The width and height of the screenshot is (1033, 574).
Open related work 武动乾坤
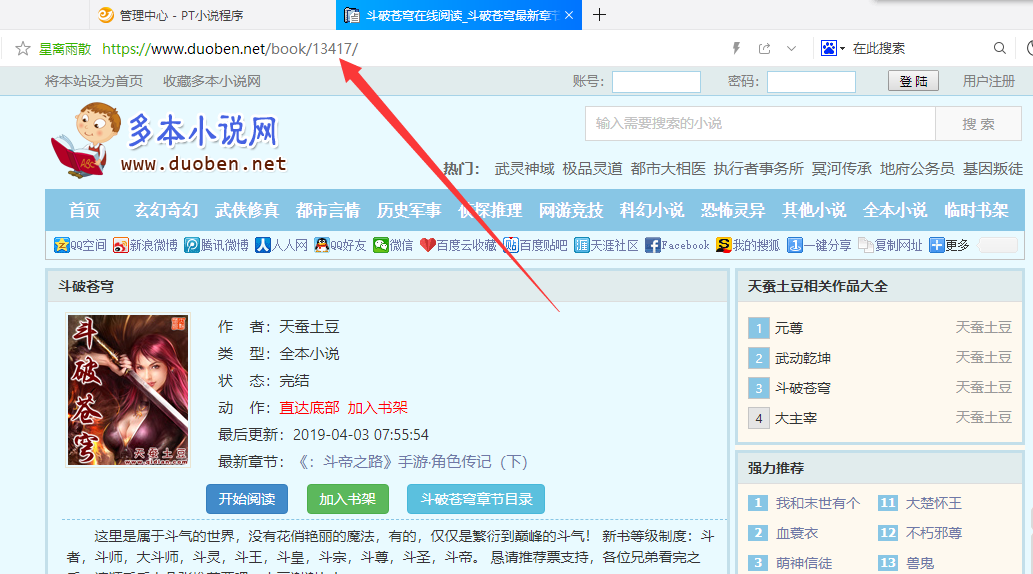pos(802,358)
